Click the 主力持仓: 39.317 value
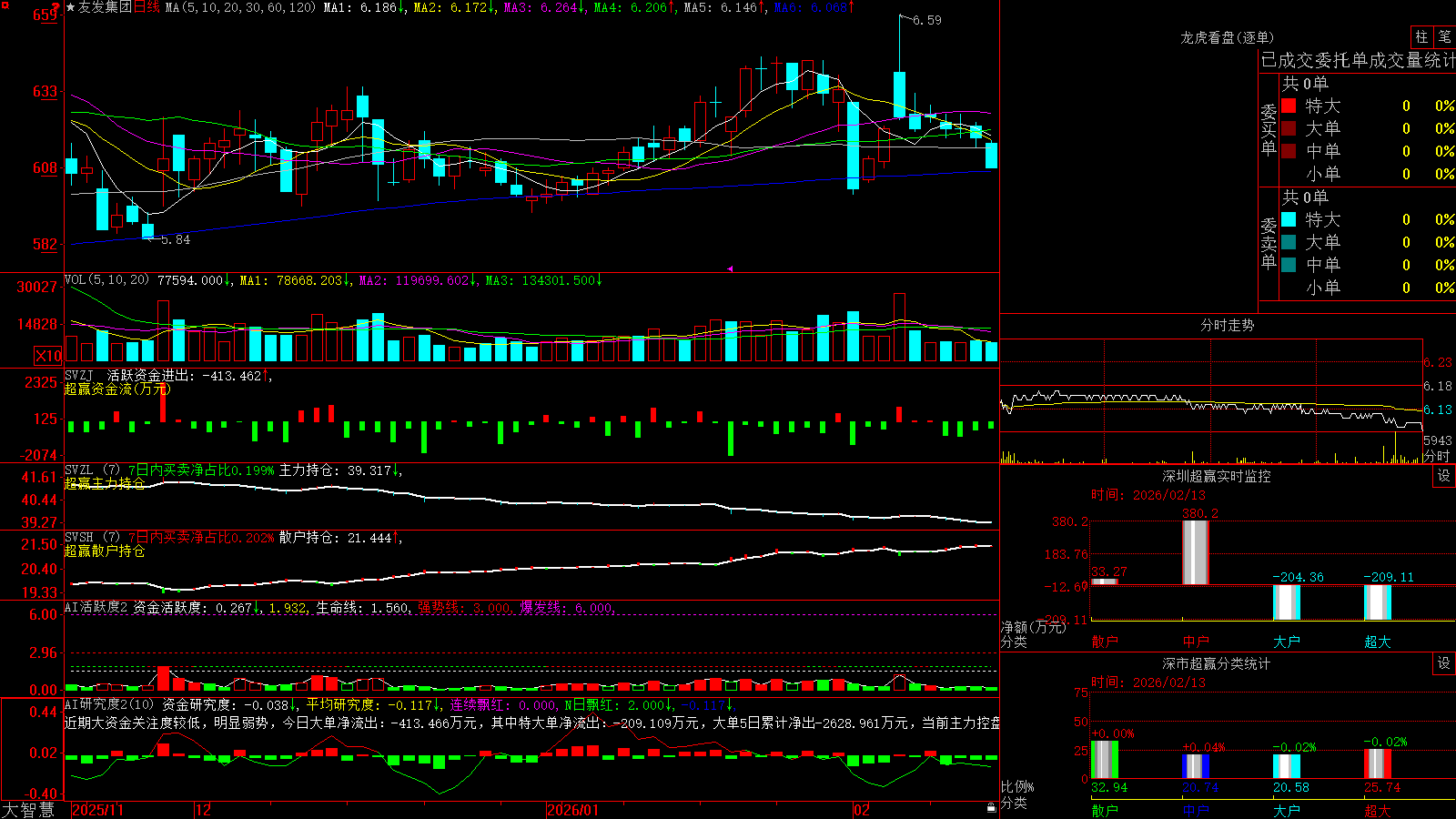This screenshot has width=1456, height=819. click(x=340, y=470)
